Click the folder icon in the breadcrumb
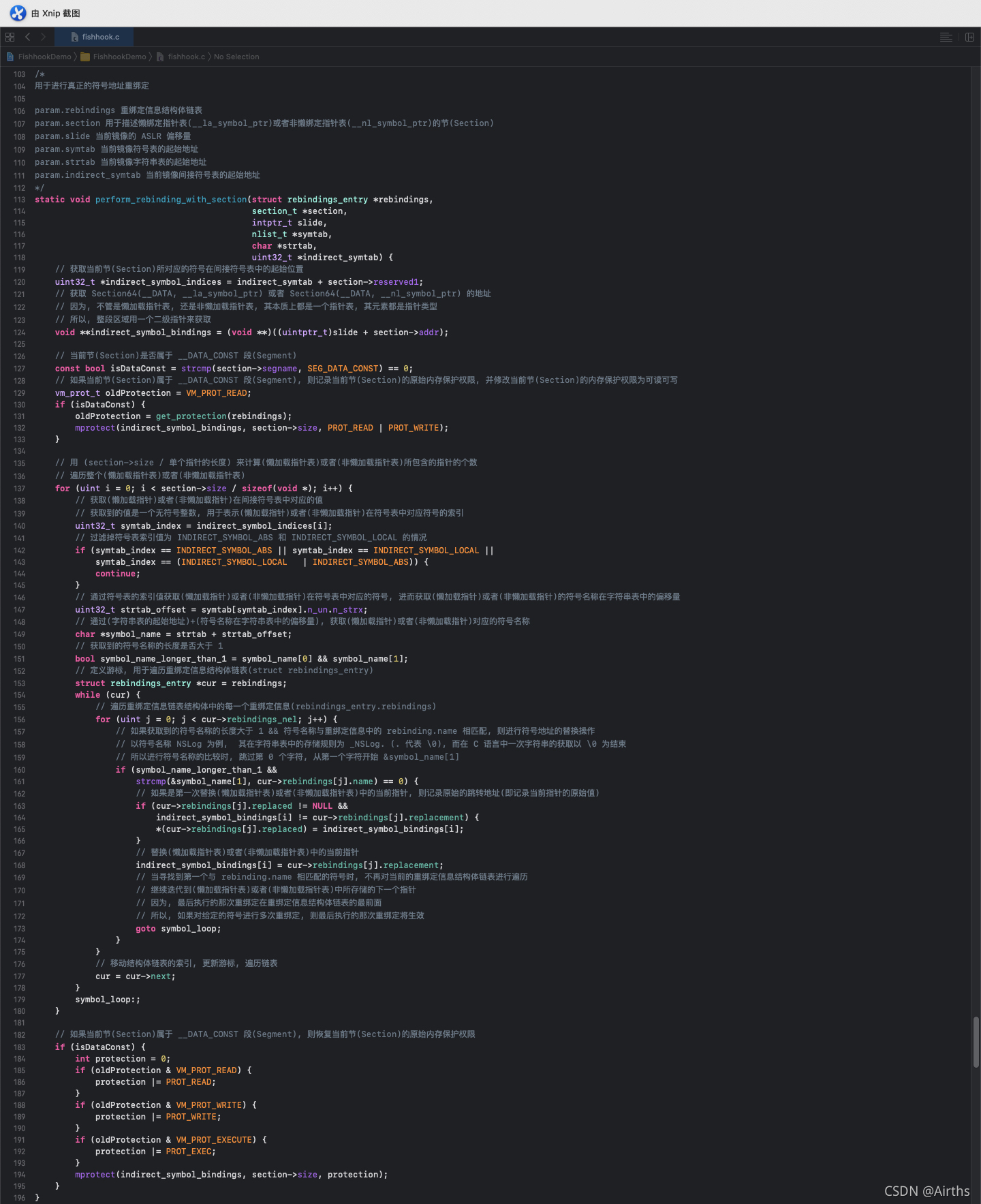The image size is (981, 1204). [x=85, y=57]
